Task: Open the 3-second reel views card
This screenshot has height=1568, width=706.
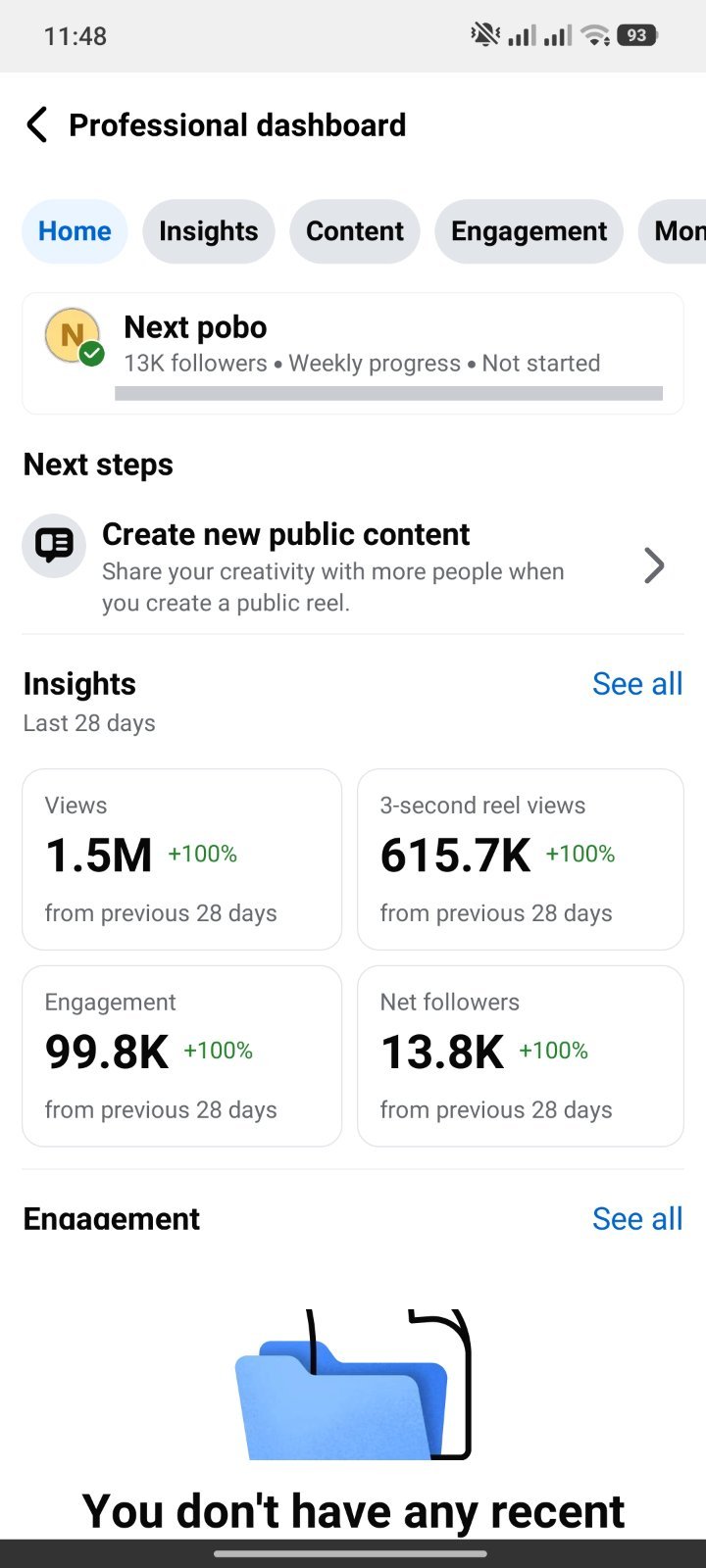Action: tap(521, 859)
